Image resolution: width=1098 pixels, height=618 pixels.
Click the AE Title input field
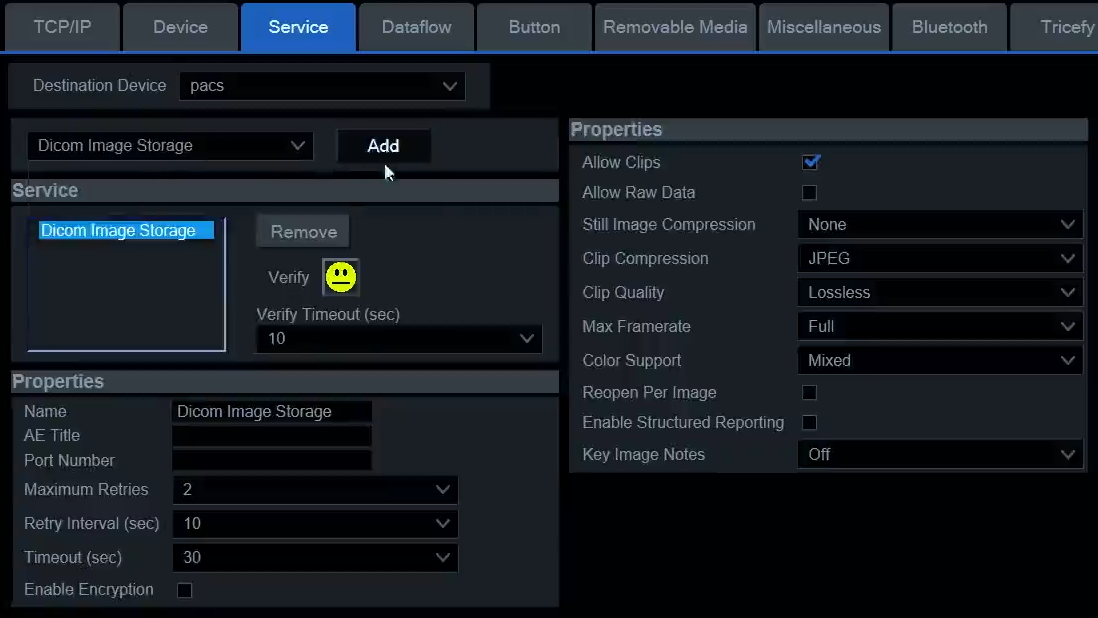(x=272, y=436)
